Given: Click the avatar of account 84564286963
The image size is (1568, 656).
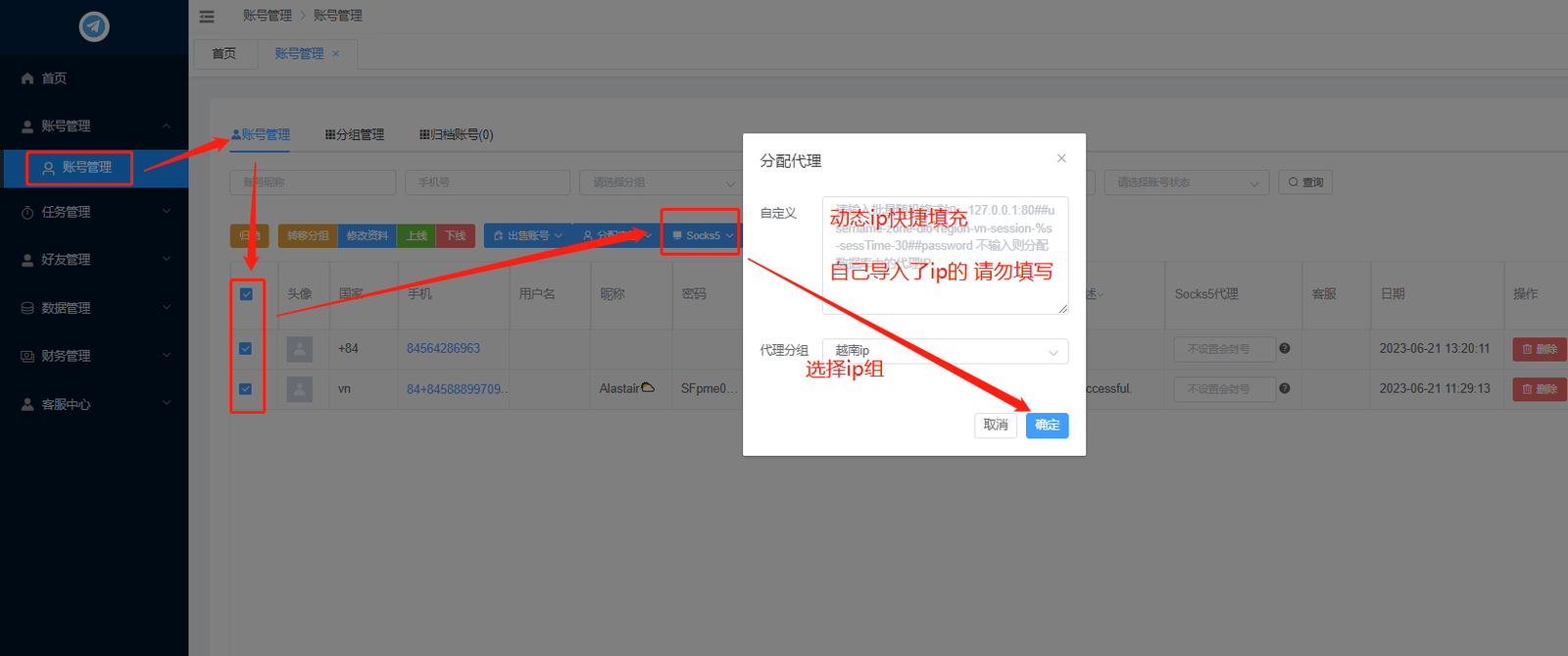Looking at the screenshot, I should [300, 349].
